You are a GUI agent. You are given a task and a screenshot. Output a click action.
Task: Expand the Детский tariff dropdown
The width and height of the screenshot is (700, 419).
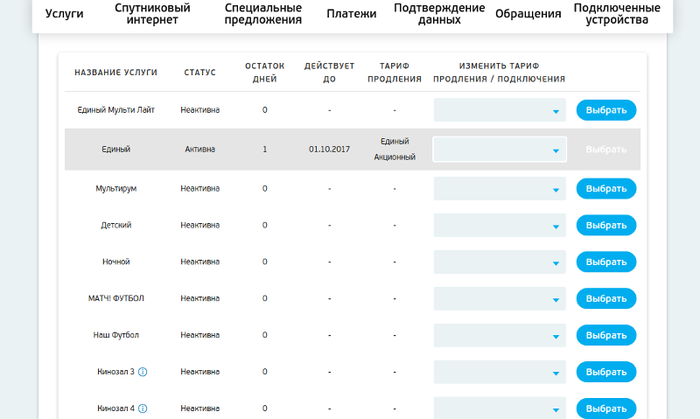click(499, 225)
